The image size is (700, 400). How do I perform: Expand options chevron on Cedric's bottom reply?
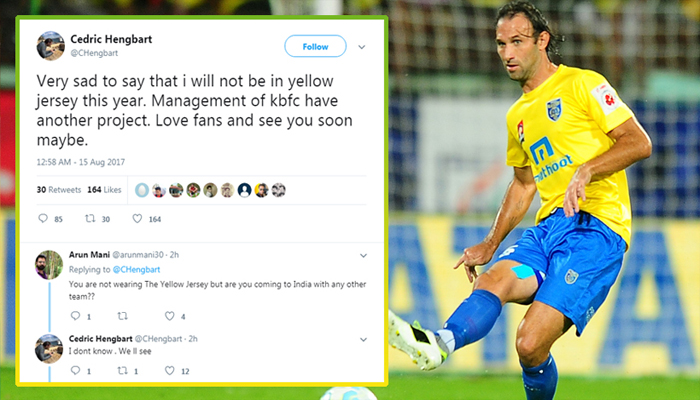[363, 340]
